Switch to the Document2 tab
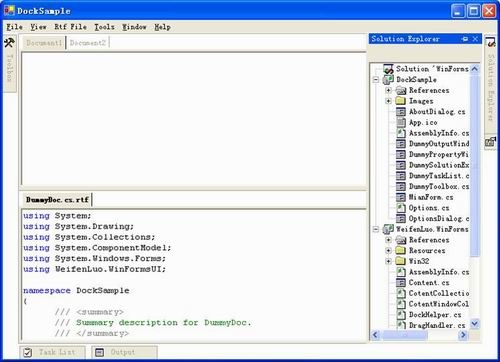The height and width of the screenshot is (362, 500). click(88, 43)
